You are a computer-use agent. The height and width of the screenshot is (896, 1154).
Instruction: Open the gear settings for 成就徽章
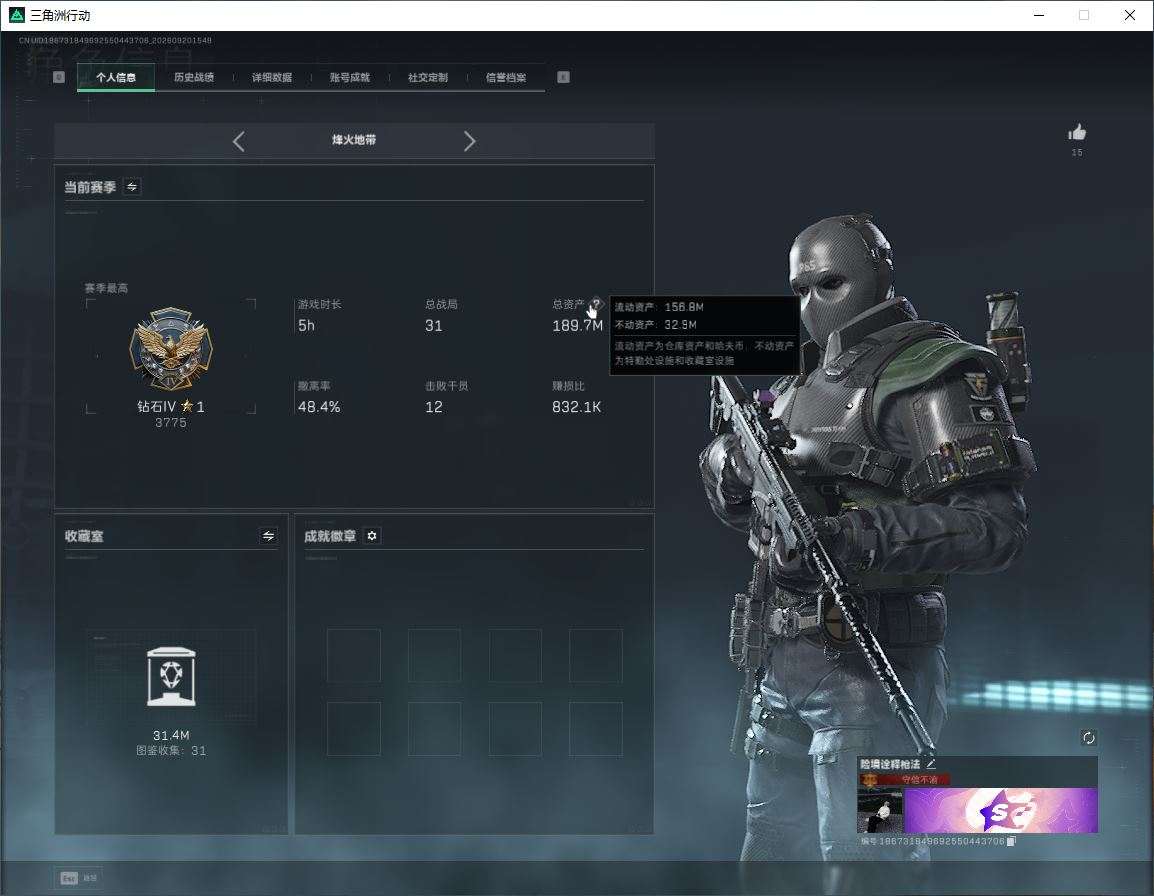click(372, 536)
